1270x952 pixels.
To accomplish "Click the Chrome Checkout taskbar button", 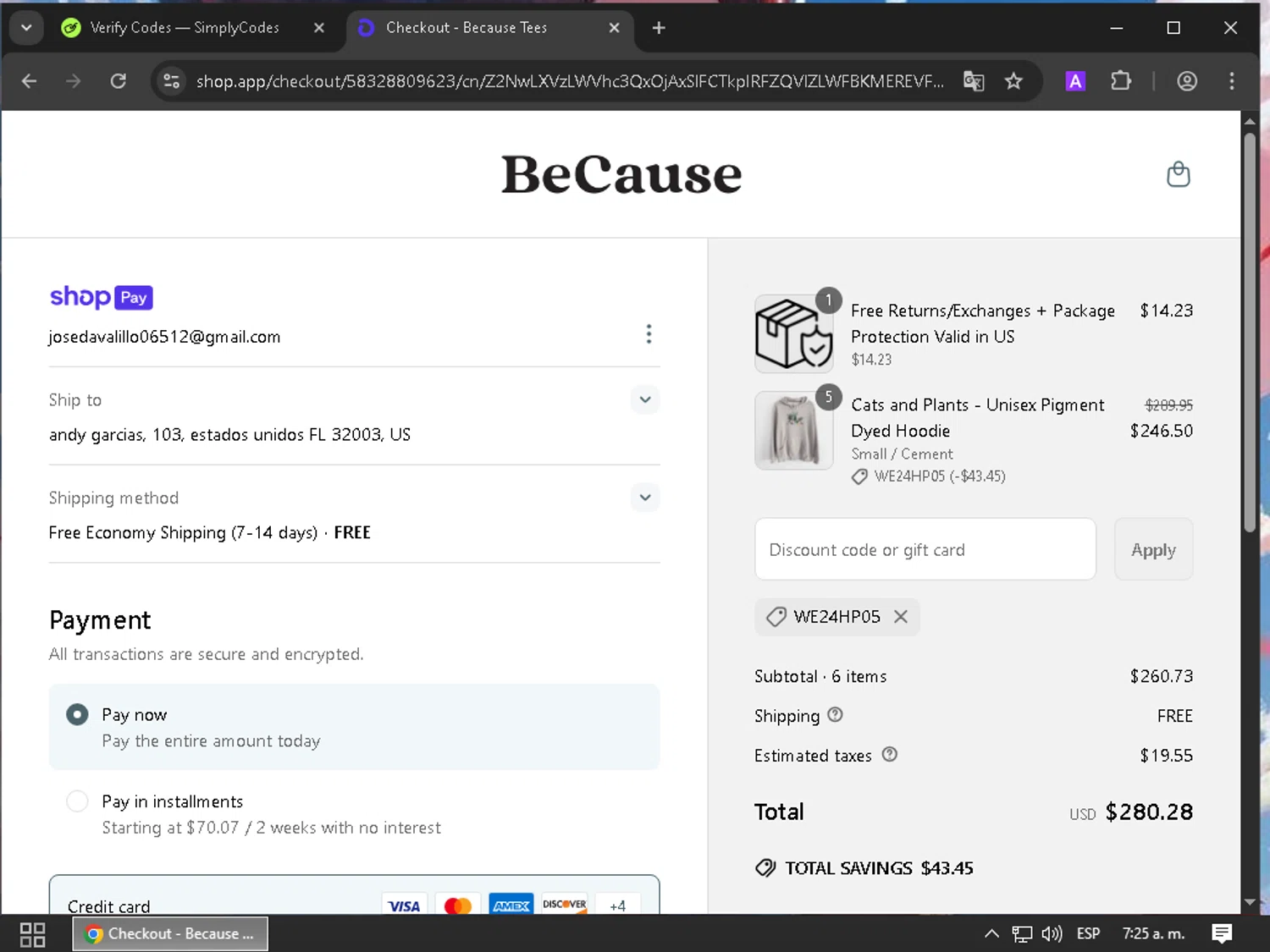I will tap(170, 933).
